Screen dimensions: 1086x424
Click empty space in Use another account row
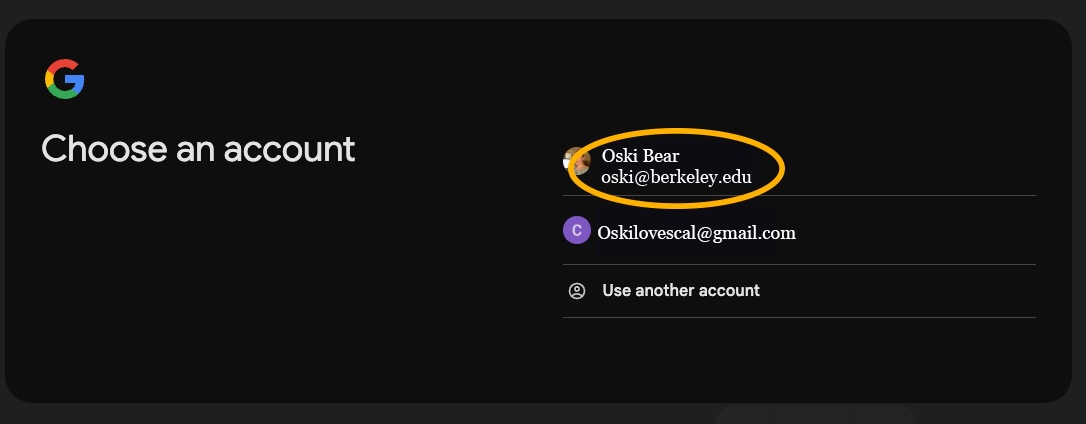[x=900, y=291]
